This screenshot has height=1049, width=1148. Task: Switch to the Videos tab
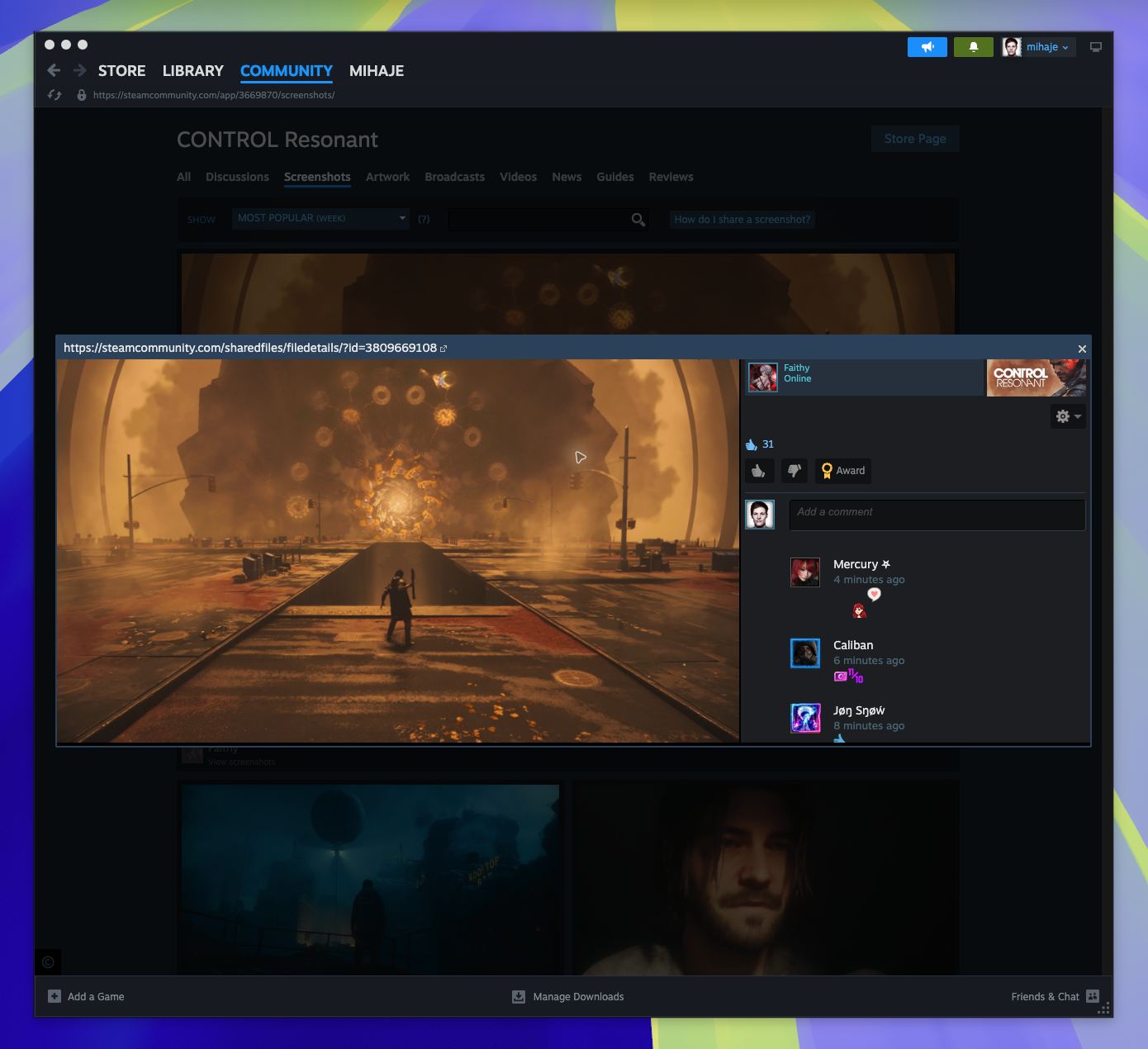pyautogui.click(x=518, y=177)
